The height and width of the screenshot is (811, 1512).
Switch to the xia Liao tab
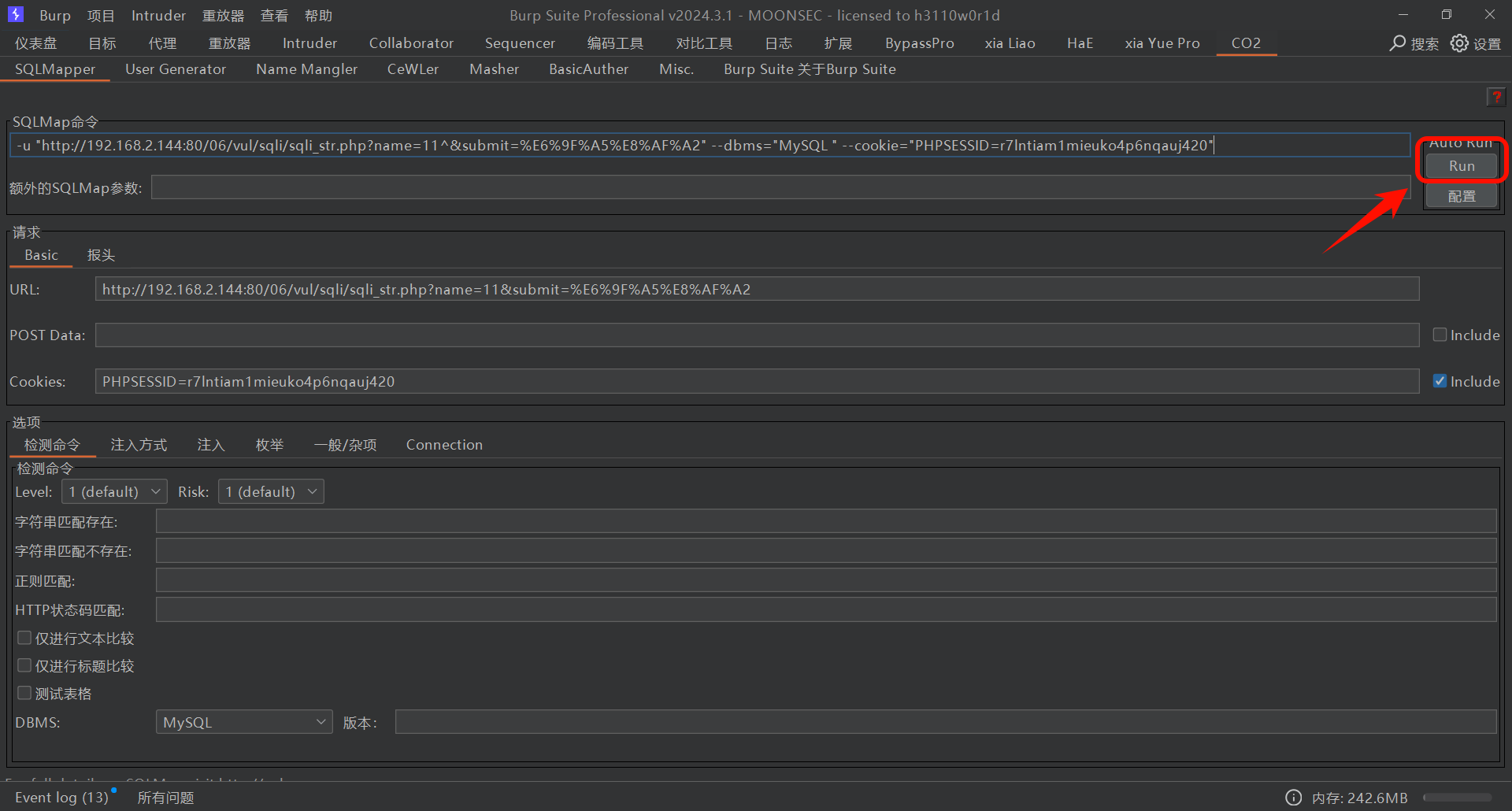(1010, 43)
